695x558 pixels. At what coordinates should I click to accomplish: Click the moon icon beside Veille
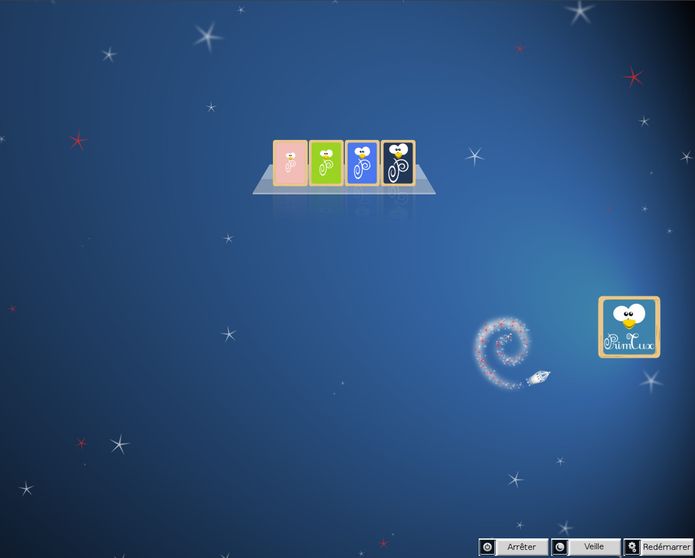[560, 547]
